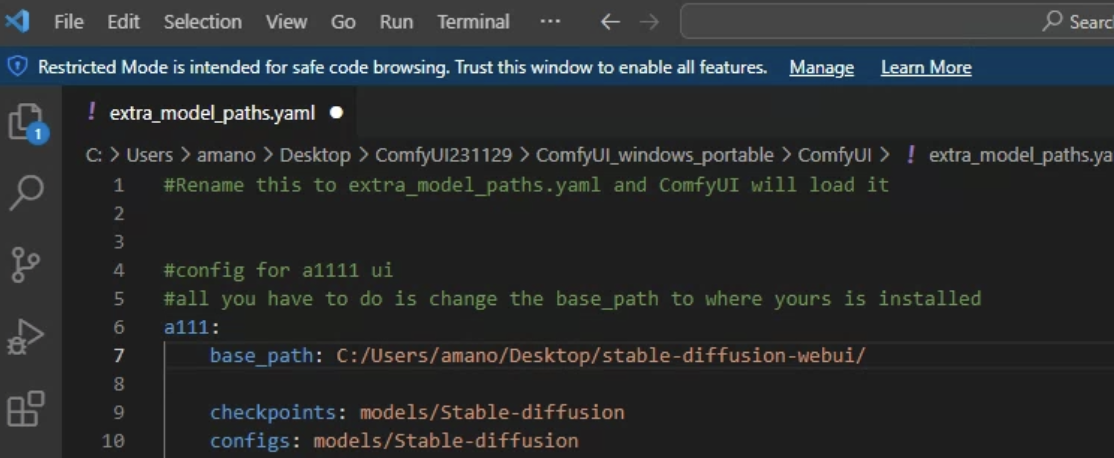Click the '#all you have to do' comment

point(573,299)
